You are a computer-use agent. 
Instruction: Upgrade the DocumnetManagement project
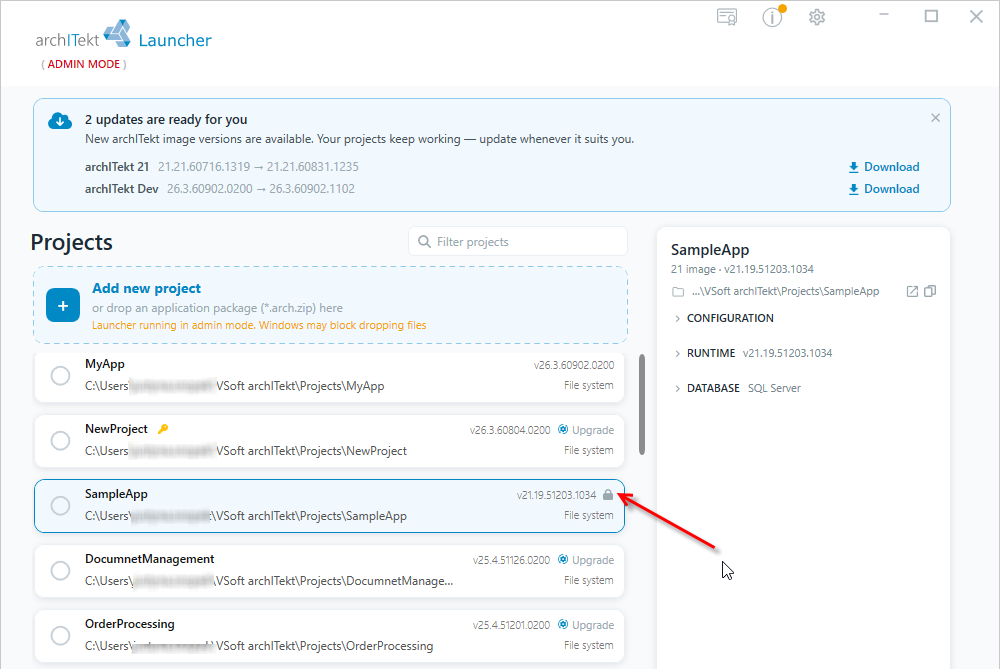tap(586, 560)
